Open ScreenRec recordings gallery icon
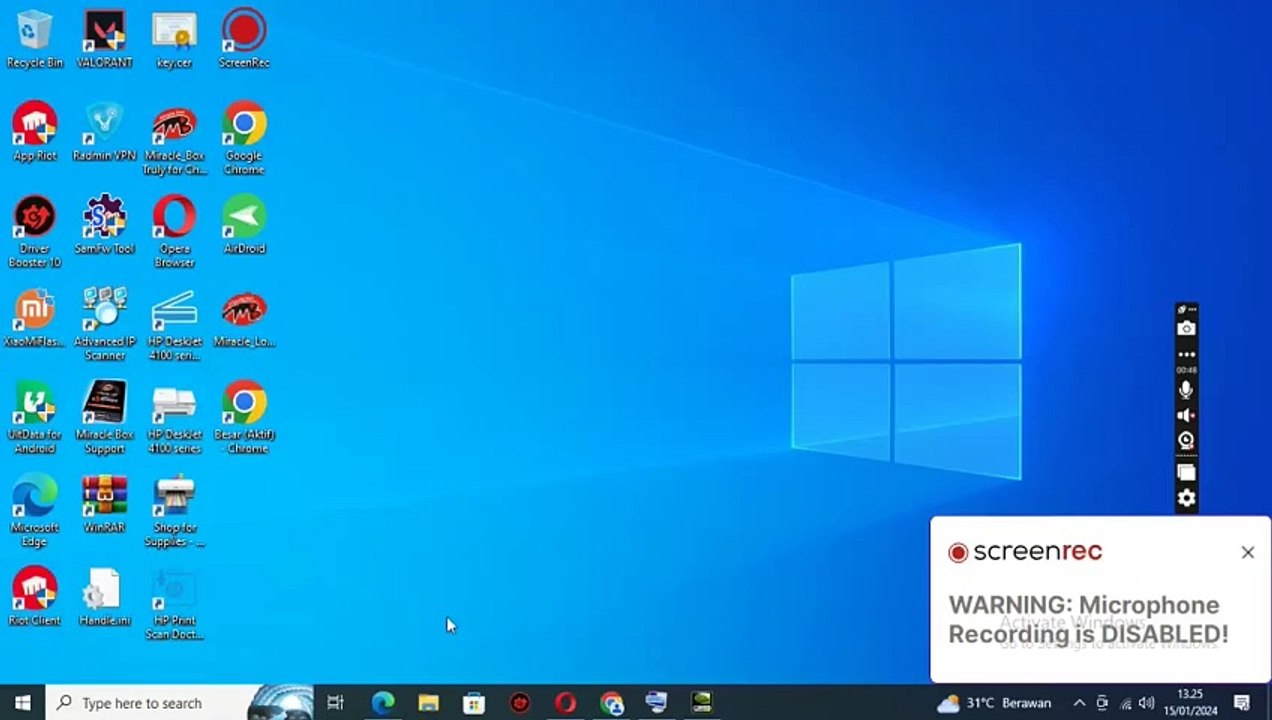The width and height of the screenshot is (1272, 720). 1186,472
